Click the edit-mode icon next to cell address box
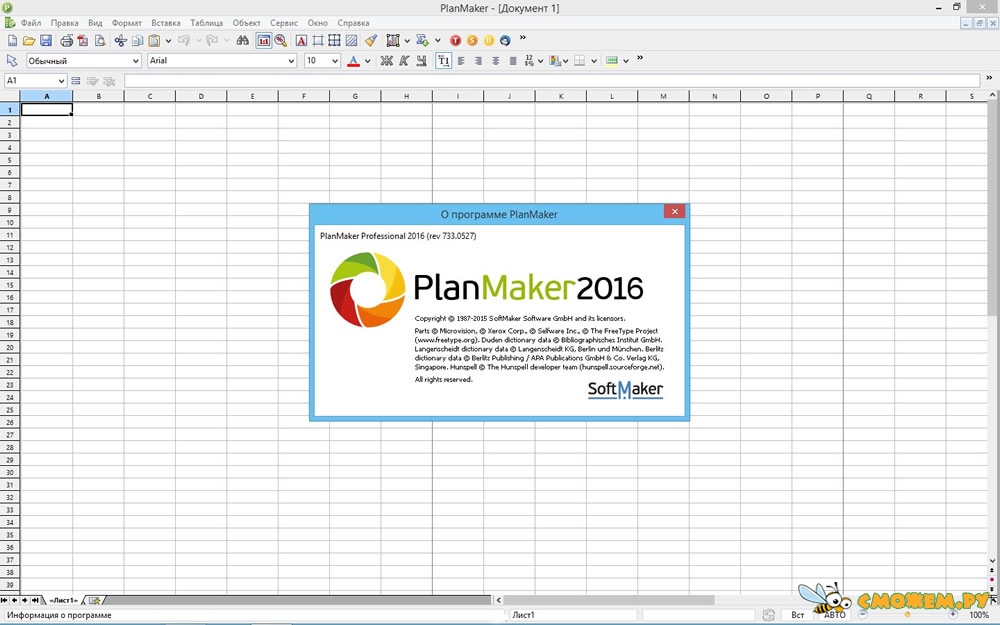 click(75, 81)
